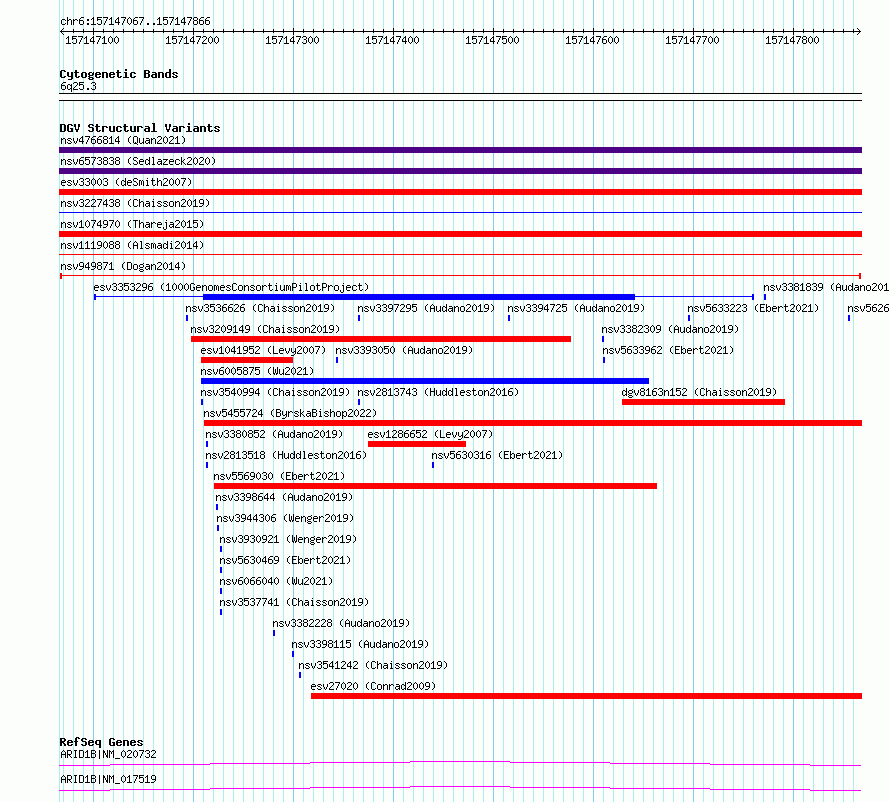
Task: Click the RefSeq Genes track heading
Action: pos(102,742)
